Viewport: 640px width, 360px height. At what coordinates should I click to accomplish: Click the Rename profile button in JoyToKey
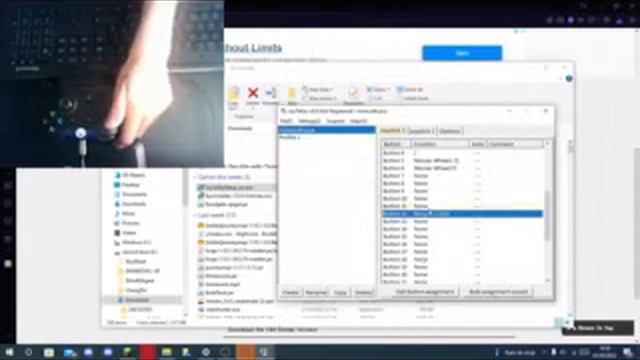pyautogui.click(x=316, y=292)
